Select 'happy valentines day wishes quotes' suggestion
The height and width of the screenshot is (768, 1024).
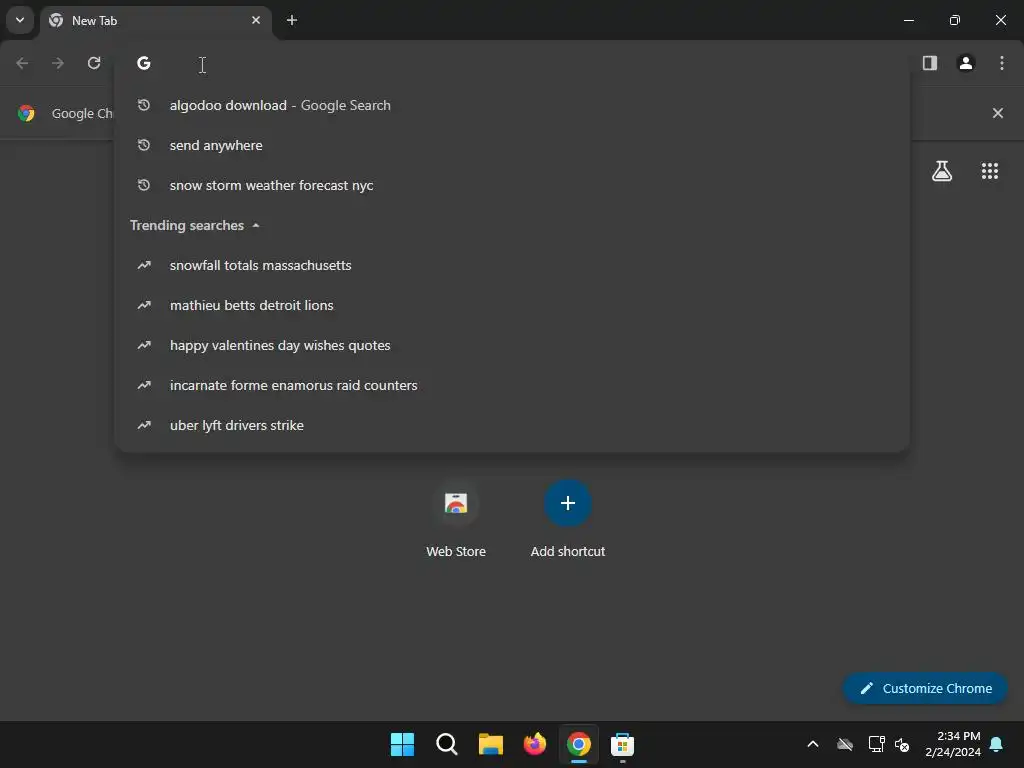[512, 345]
